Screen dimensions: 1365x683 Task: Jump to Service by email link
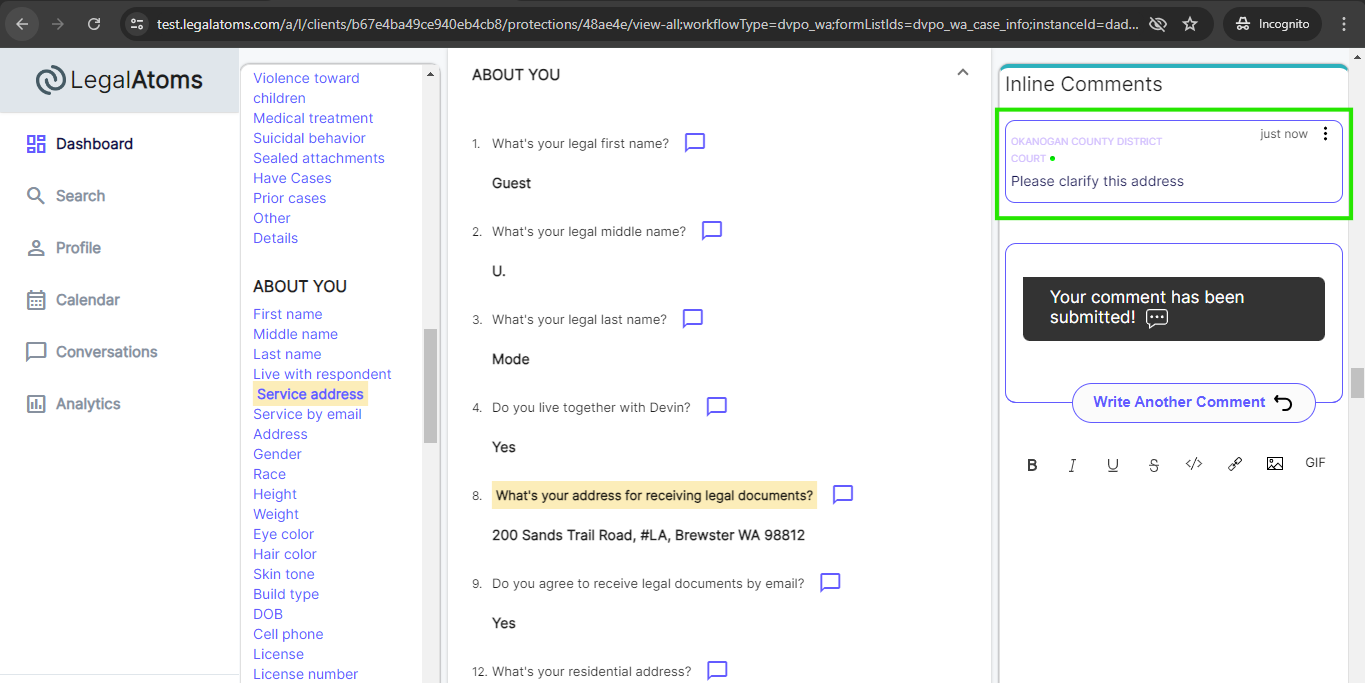(x=307, y=414)
